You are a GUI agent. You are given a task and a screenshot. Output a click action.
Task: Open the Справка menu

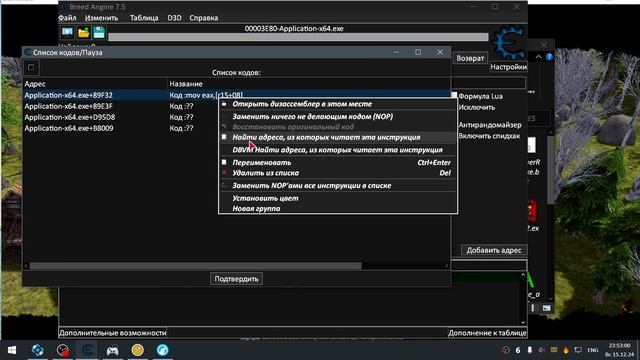point(203,18)
